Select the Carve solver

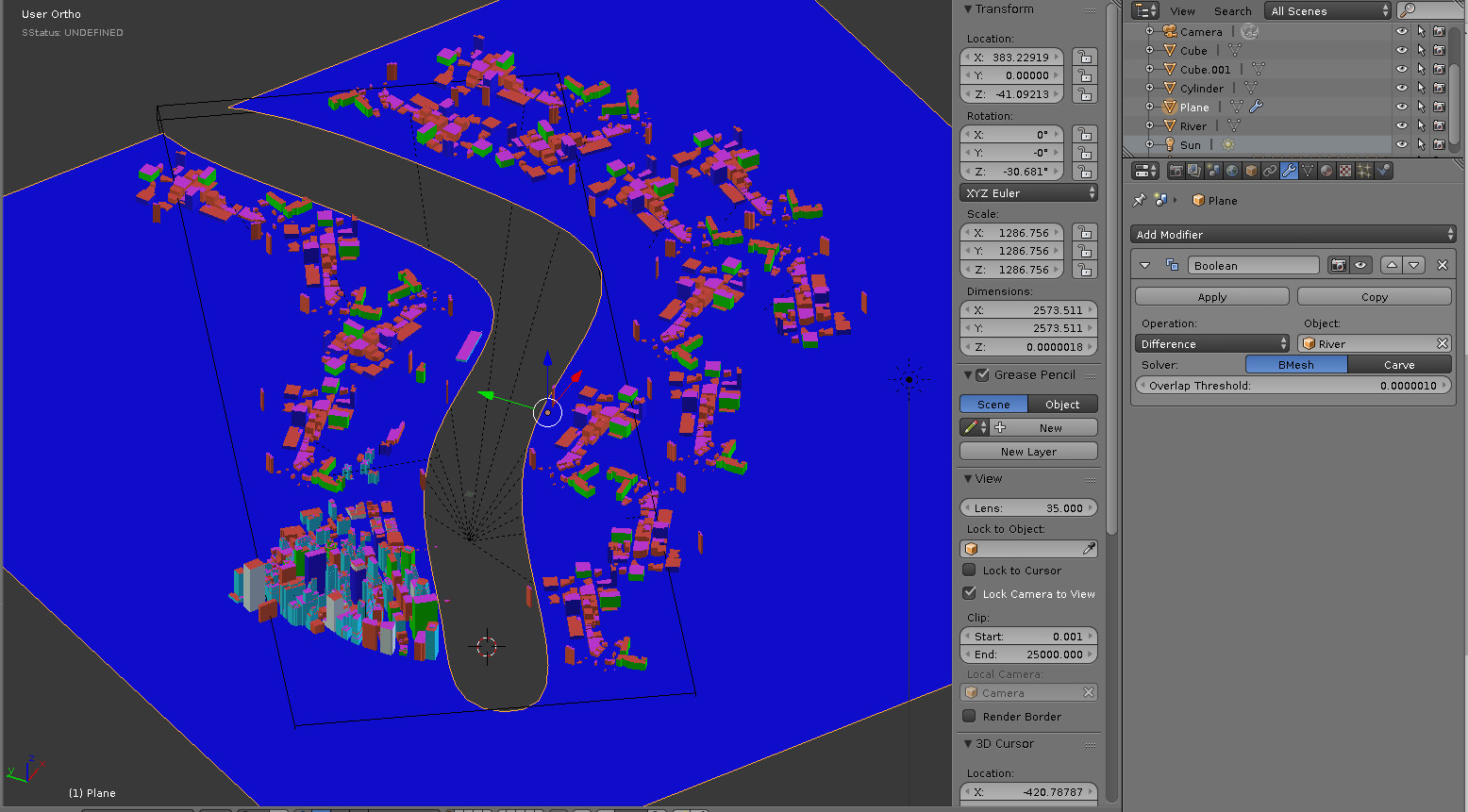(x=1399, y=364)
